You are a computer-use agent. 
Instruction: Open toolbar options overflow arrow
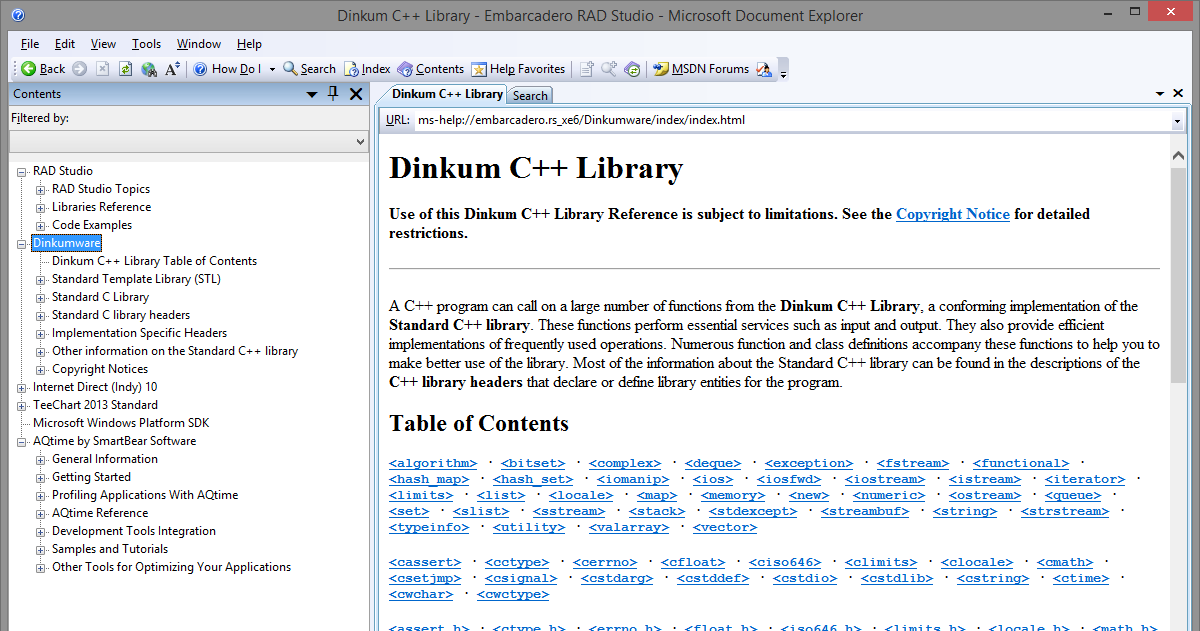pyautogui.click(x=784, y=71)
